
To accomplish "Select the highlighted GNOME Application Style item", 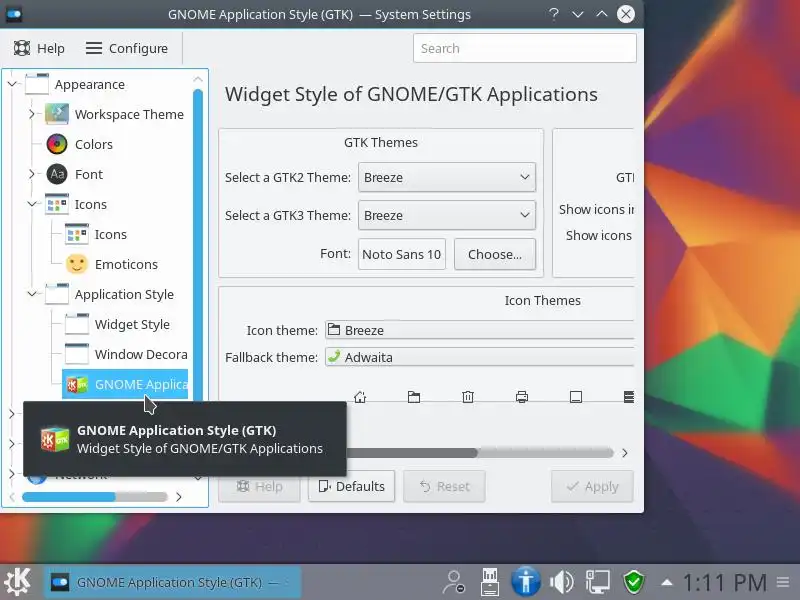I will 125,384.
